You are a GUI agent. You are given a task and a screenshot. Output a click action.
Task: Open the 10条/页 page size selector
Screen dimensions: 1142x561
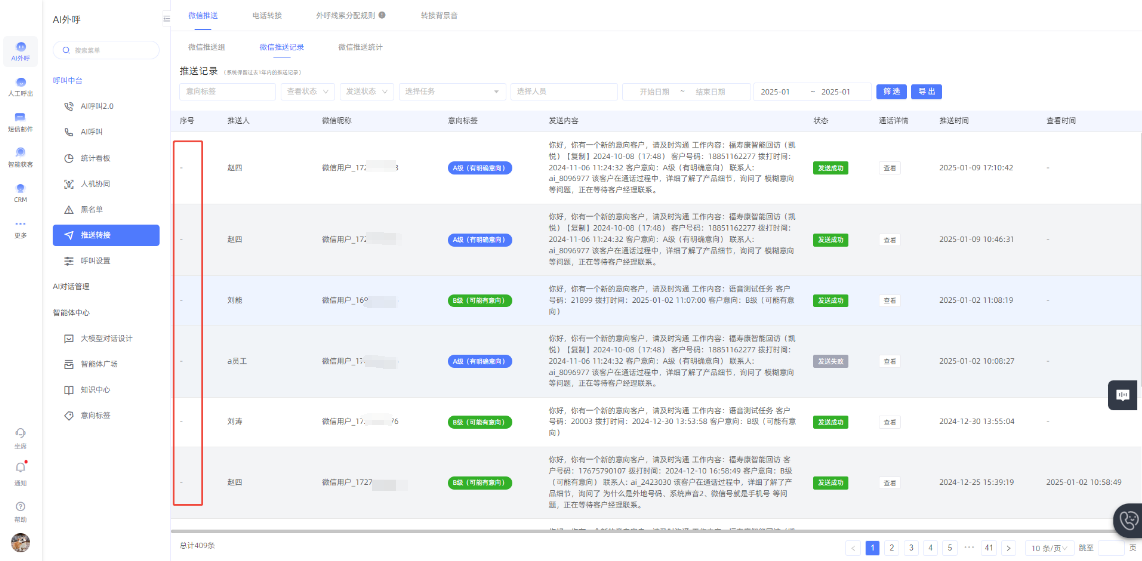pyautogui.click(x=1049, y=548)
